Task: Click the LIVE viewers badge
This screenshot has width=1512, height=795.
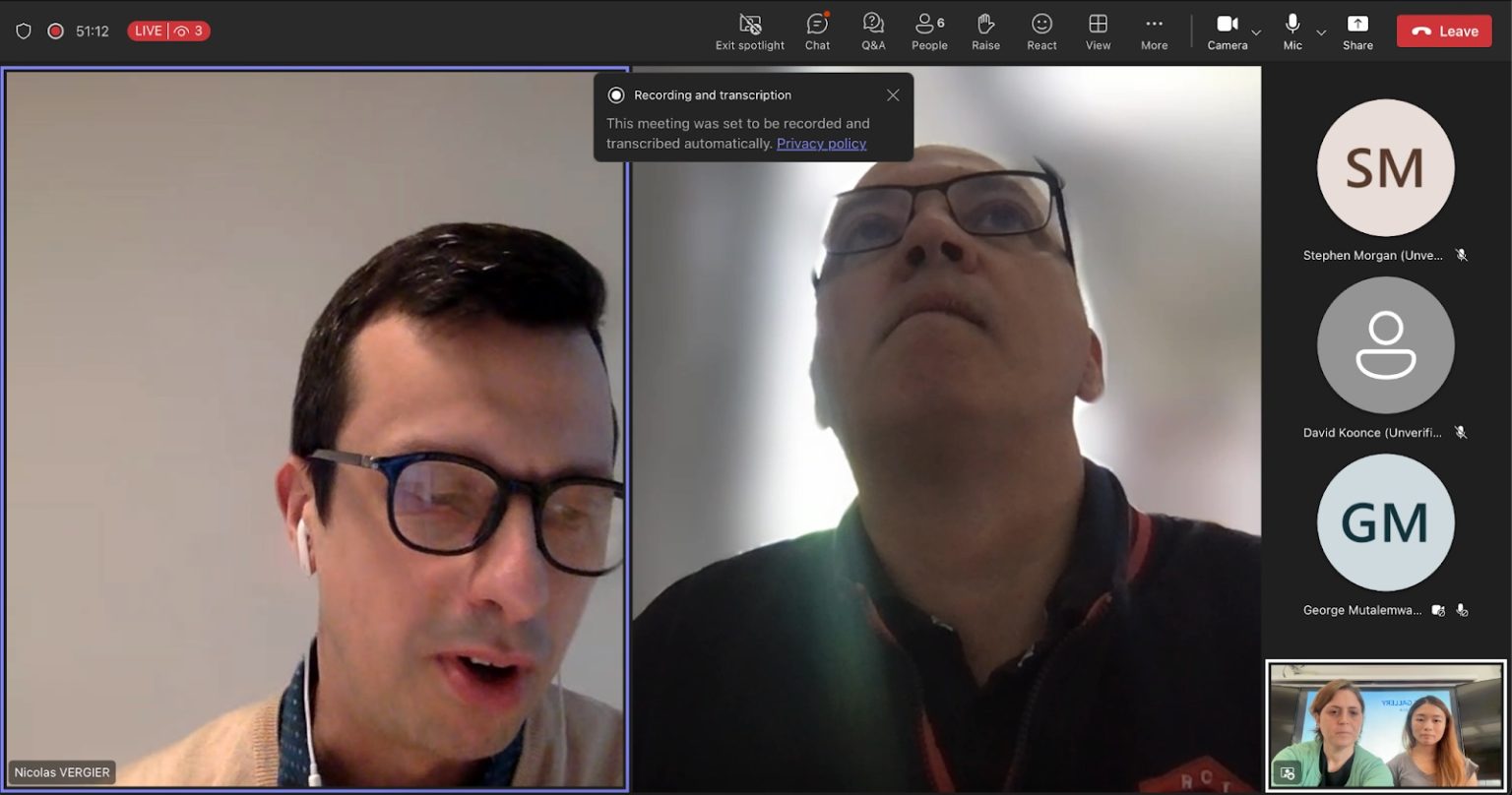Action: (168, 31)
